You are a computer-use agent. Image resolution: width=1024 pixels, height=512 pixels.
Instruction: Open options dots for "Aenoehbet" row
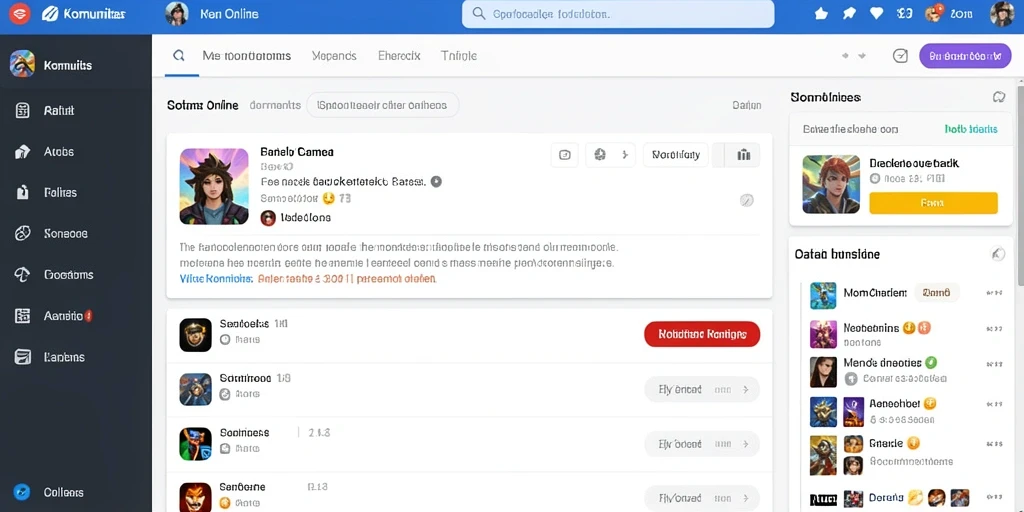tap(995, 404)
